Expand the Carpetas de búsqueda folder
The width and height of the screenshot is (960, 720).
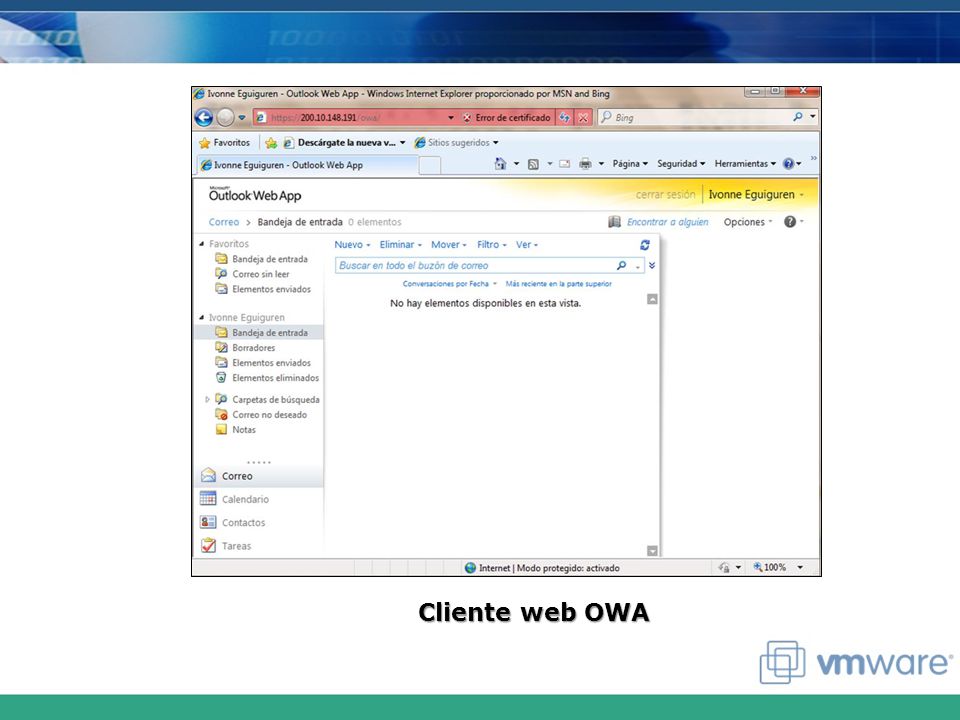coord(207,399)
